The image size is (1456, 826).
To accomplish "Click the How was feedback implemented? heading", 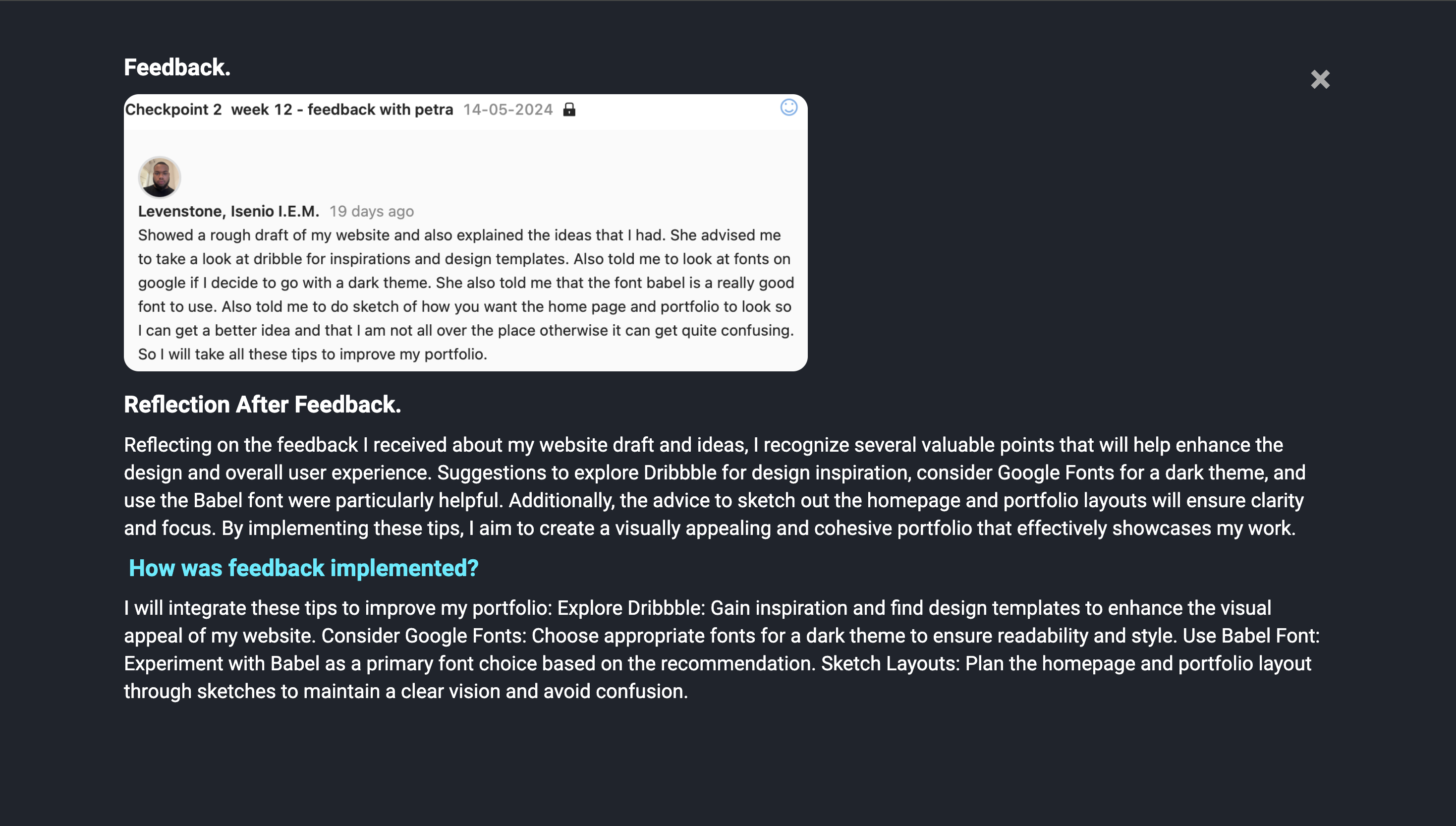I will point(303,568).
